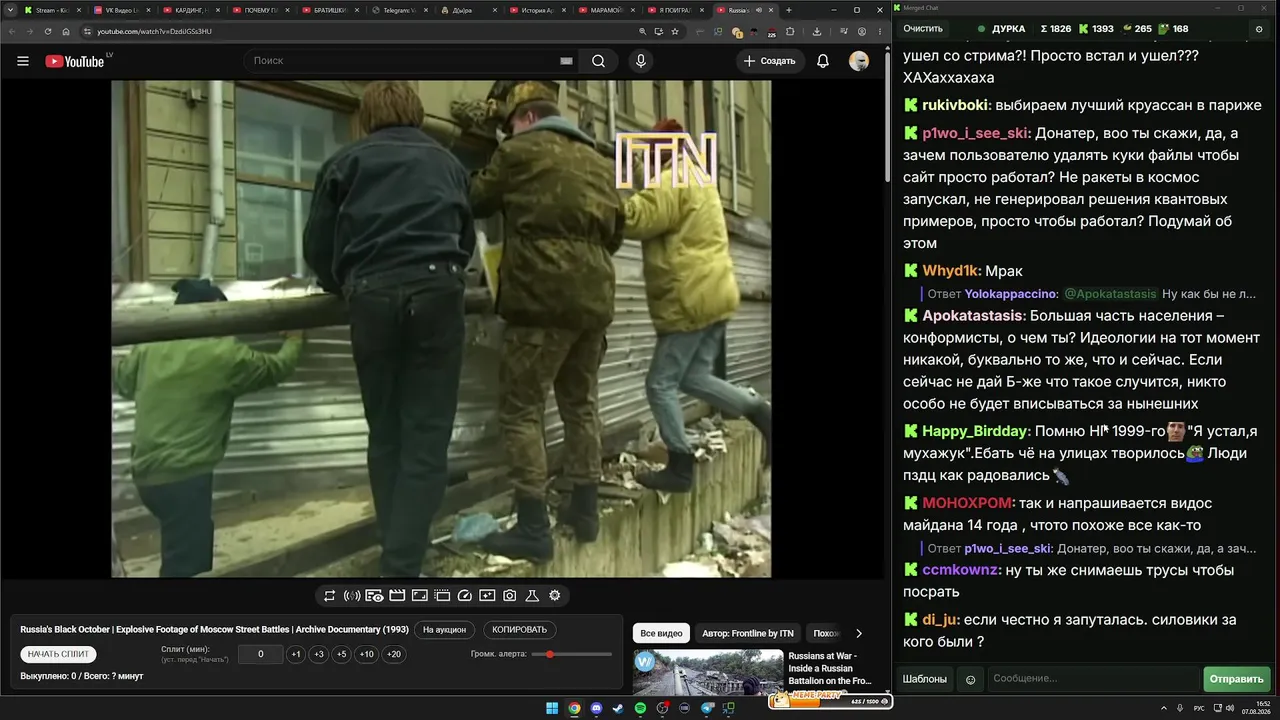This screenshot has width=1280, height=720.
Task: Bookmark this page with the star icon
Action: (676, 31)
